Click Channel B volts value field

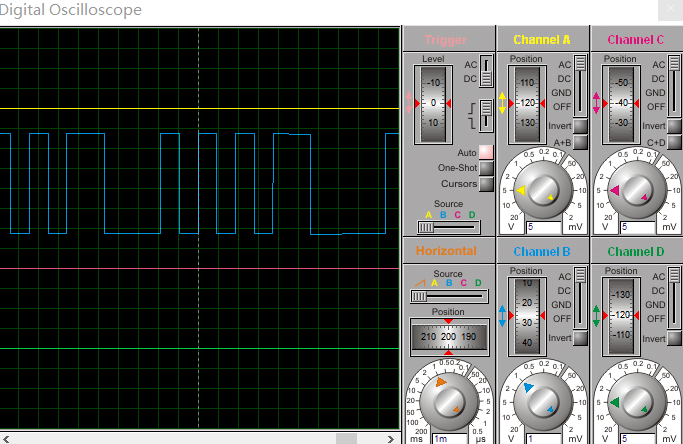[544, 438]
